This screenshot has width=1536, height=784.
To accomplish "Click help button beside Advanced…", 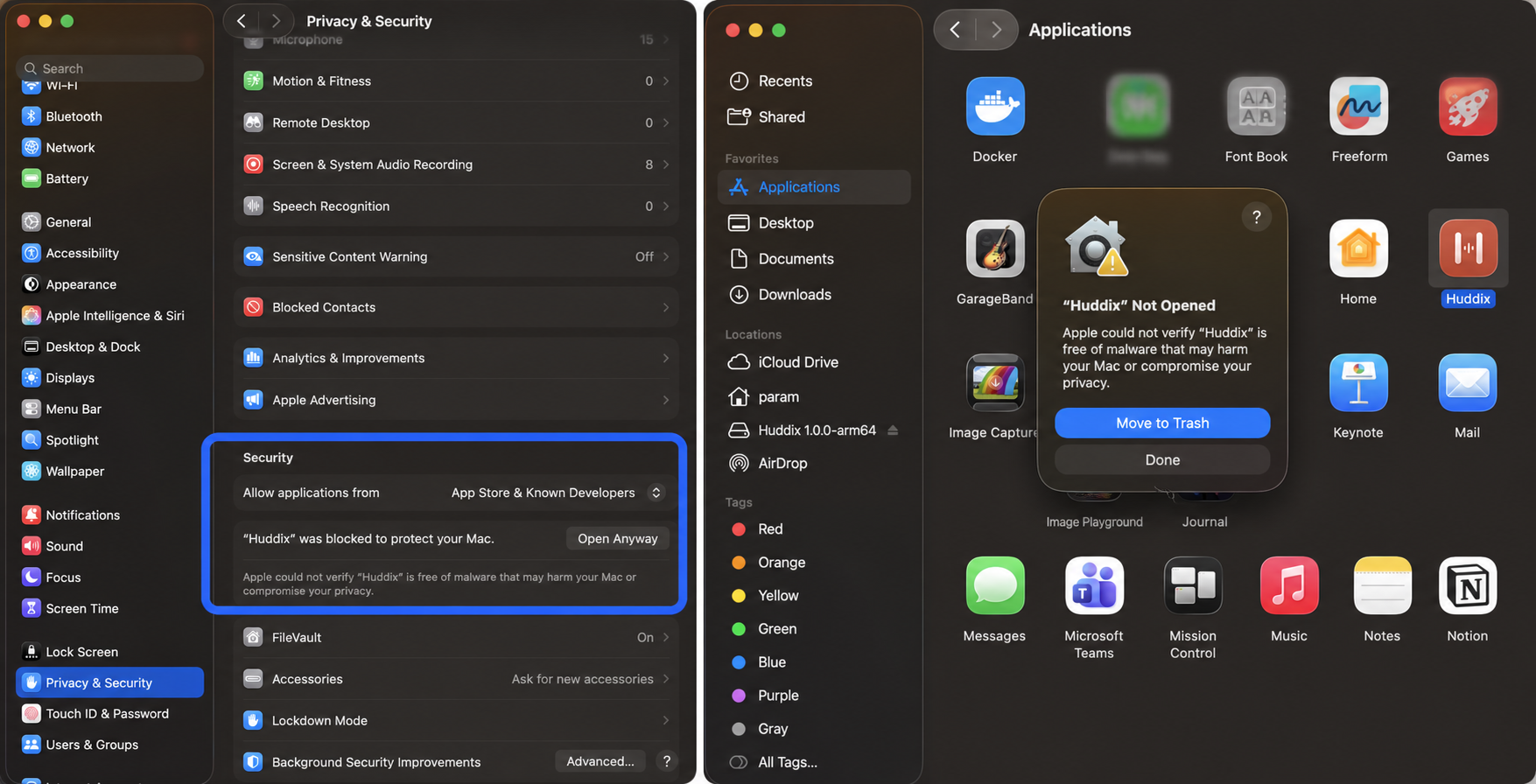I will pyautogui.click(x=667, y=761).
